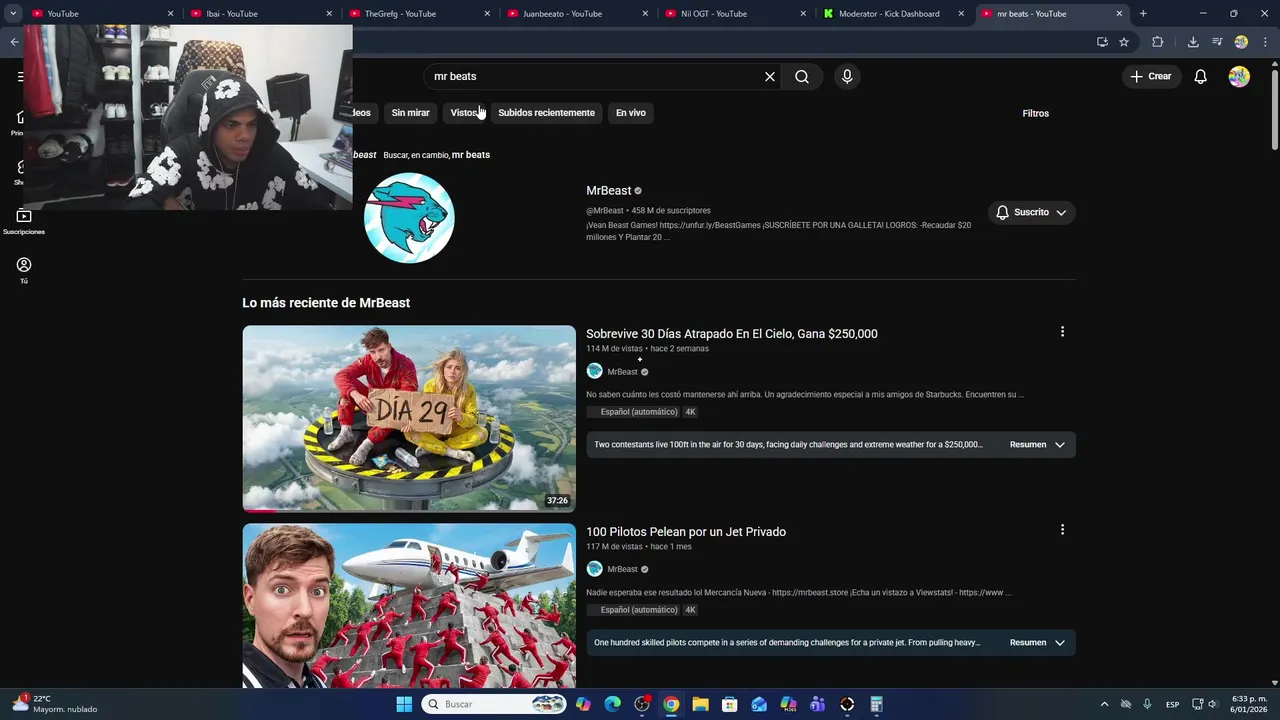Open options menu for Sobrevive 30 Días video

point(1062,332)
